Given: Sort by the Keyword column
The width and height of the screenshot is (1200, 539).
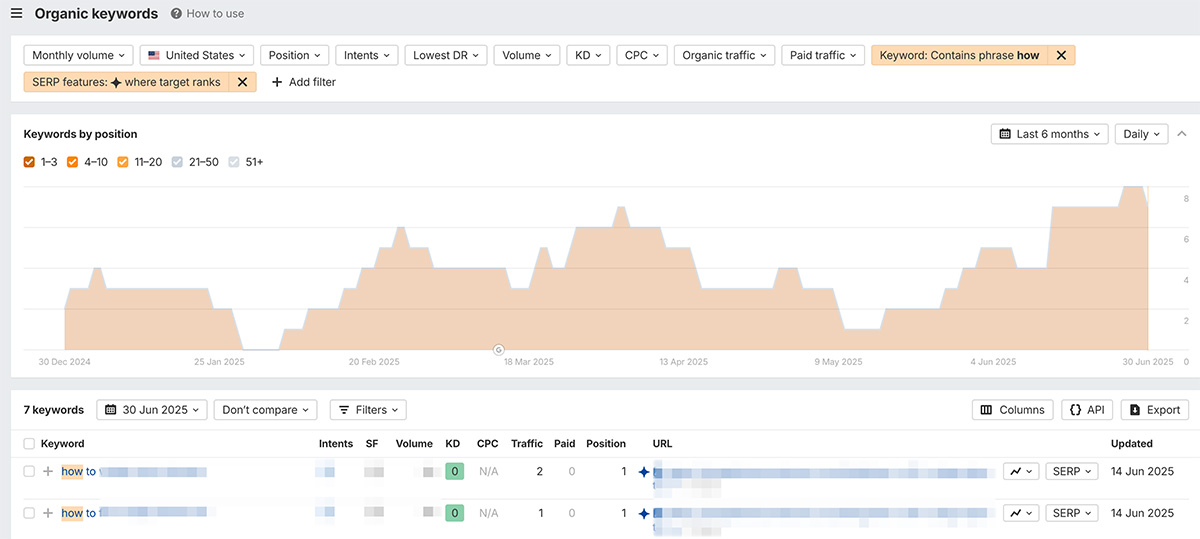Looking at the screenshot, I should tap(63, 444).
